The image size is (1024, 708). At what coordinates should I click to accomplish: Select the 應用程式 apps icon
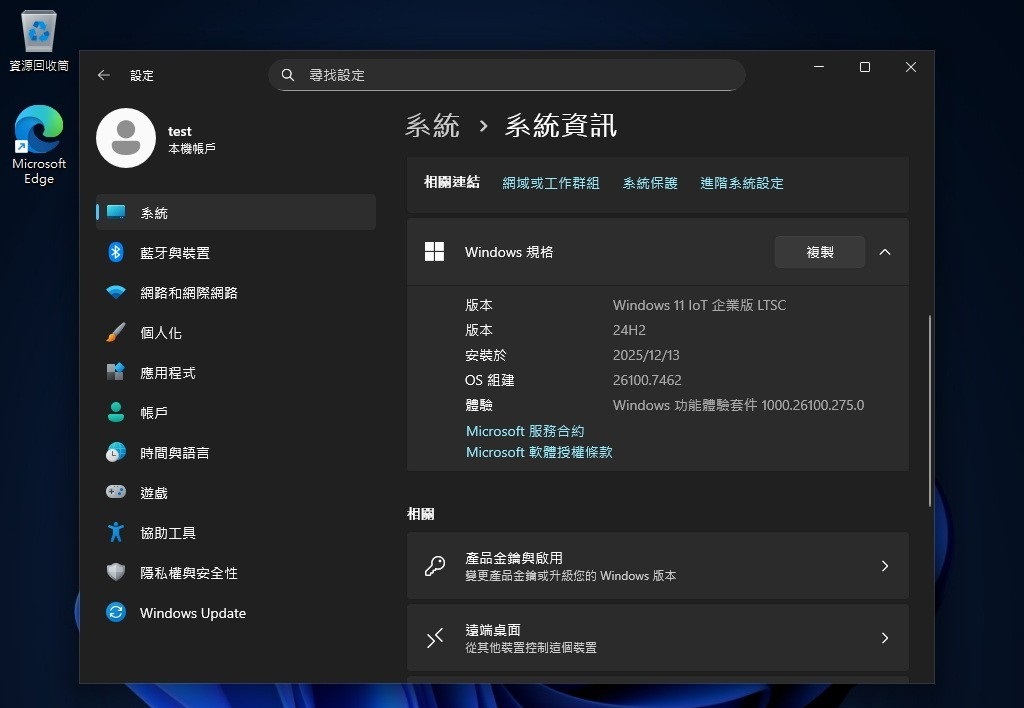(116, 373)
